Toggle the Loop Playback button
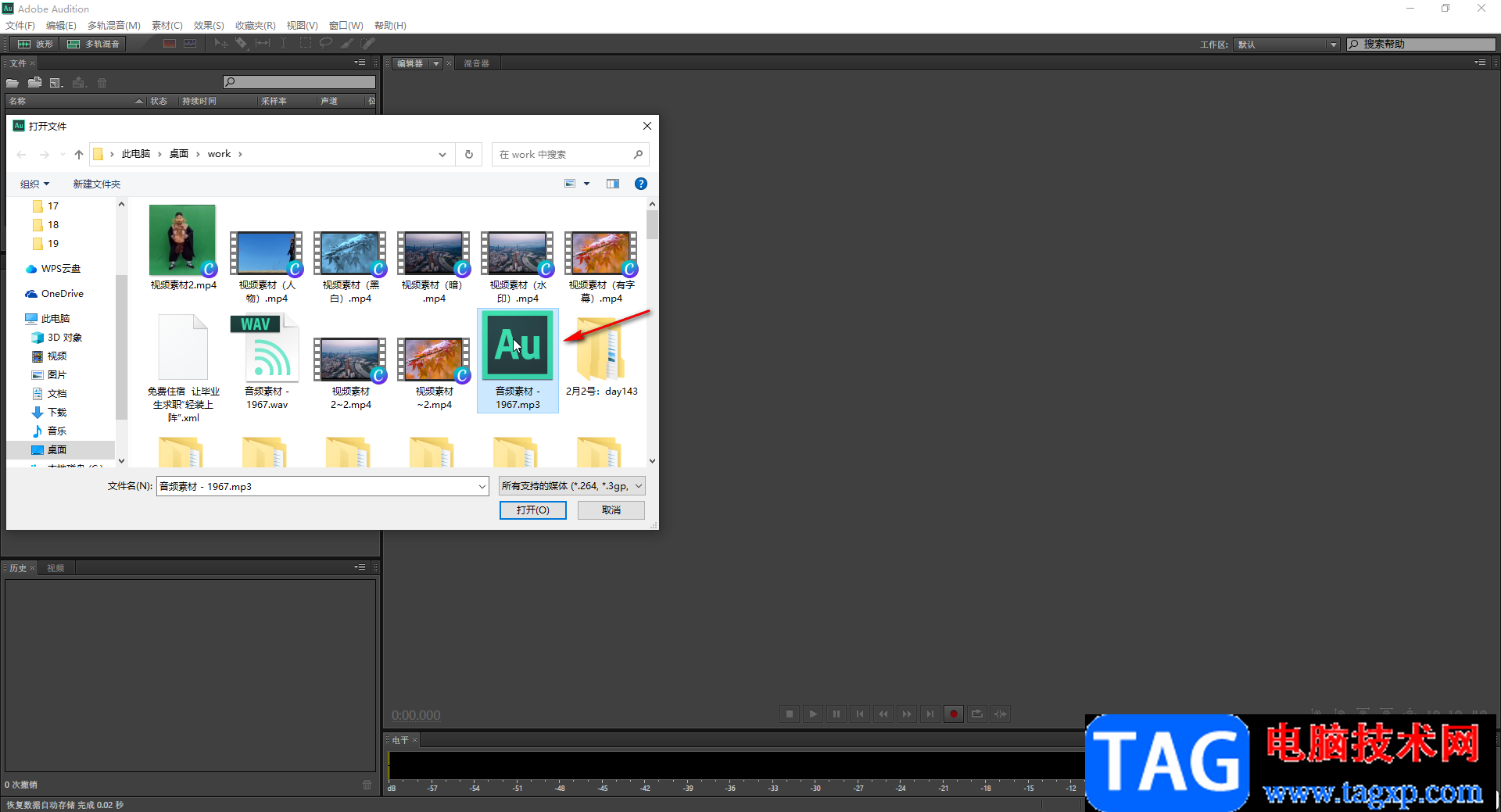 [x=977, y=714]
